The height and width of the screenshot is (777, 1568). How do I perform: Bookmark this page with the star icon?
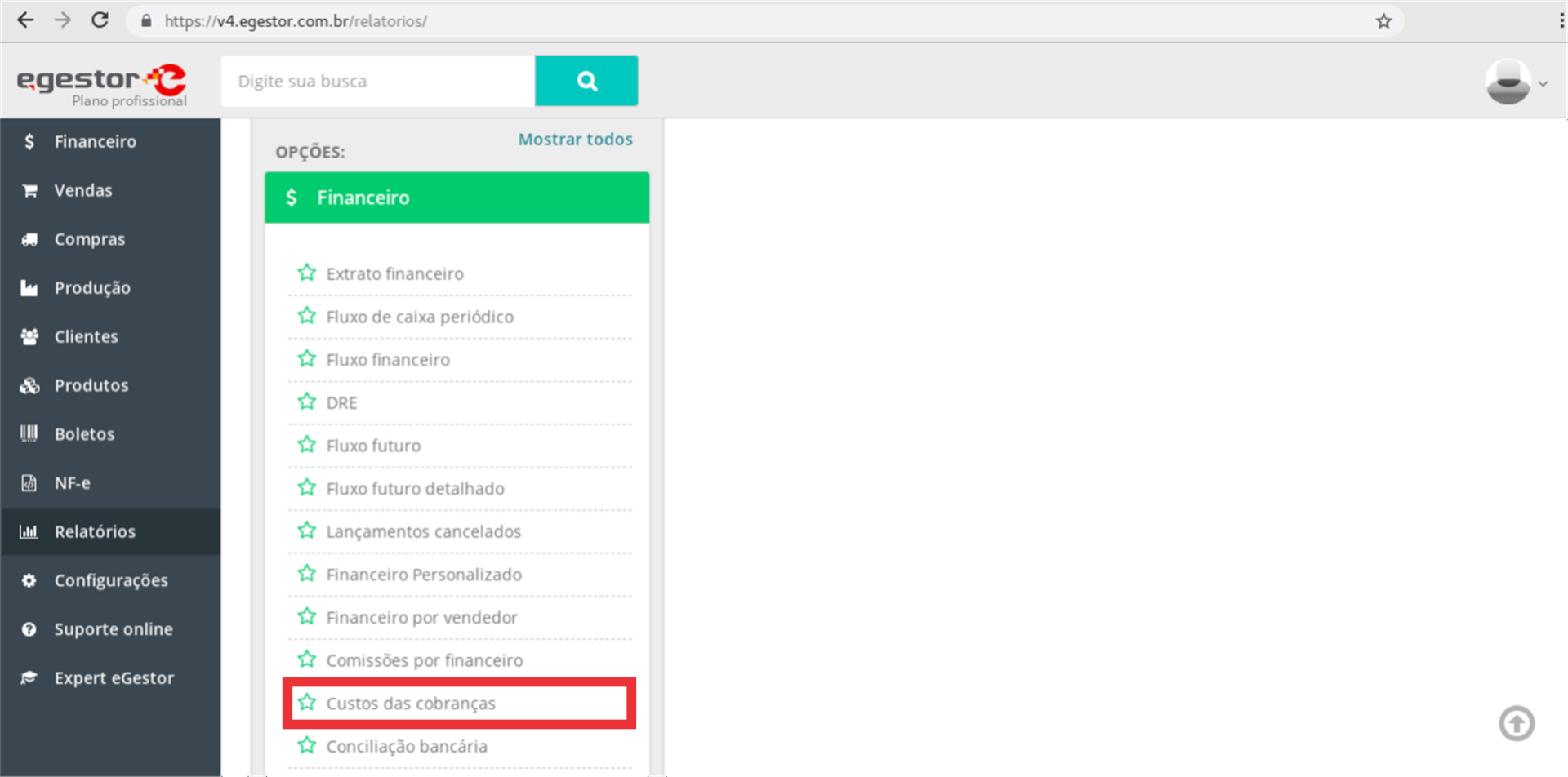pyautogui.click(x=1383, y=21)
